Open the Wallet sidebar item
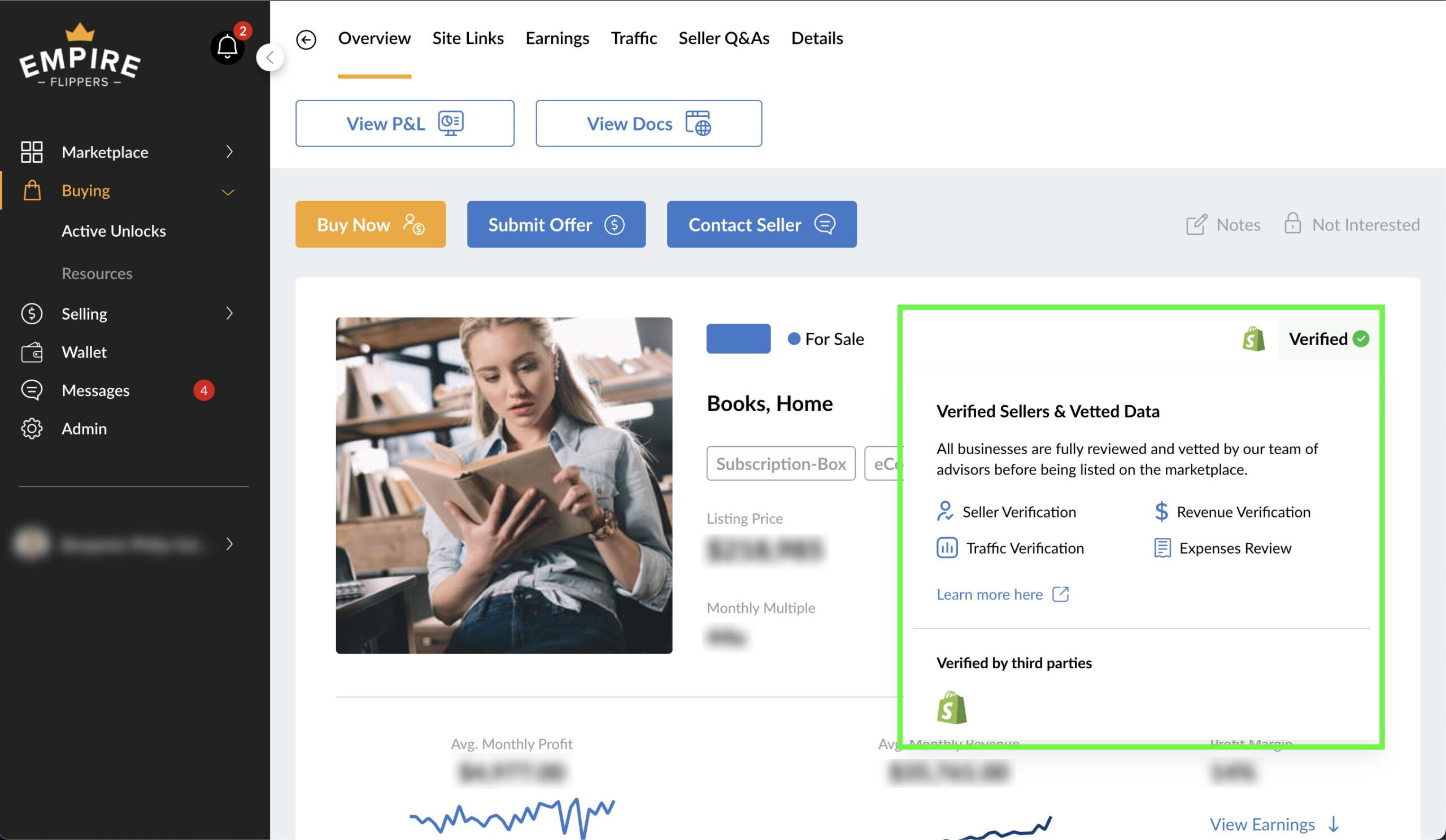 84,352
